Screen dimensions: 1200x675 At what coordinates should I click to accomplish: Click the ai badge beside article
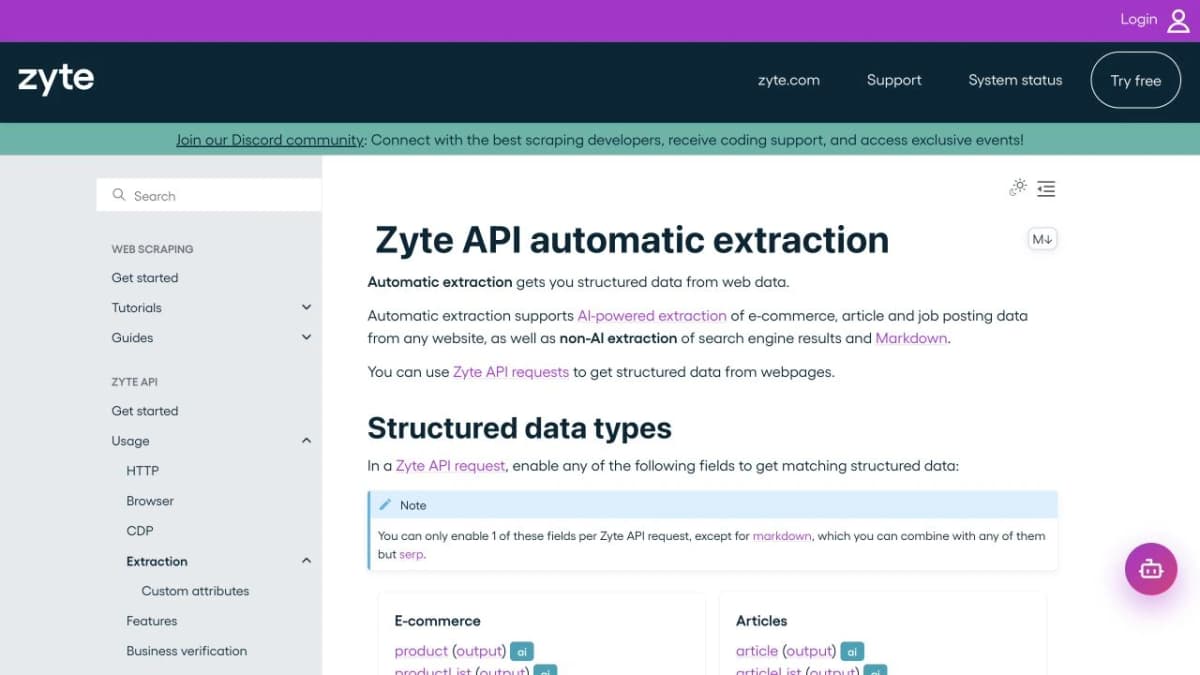(852, 651)
